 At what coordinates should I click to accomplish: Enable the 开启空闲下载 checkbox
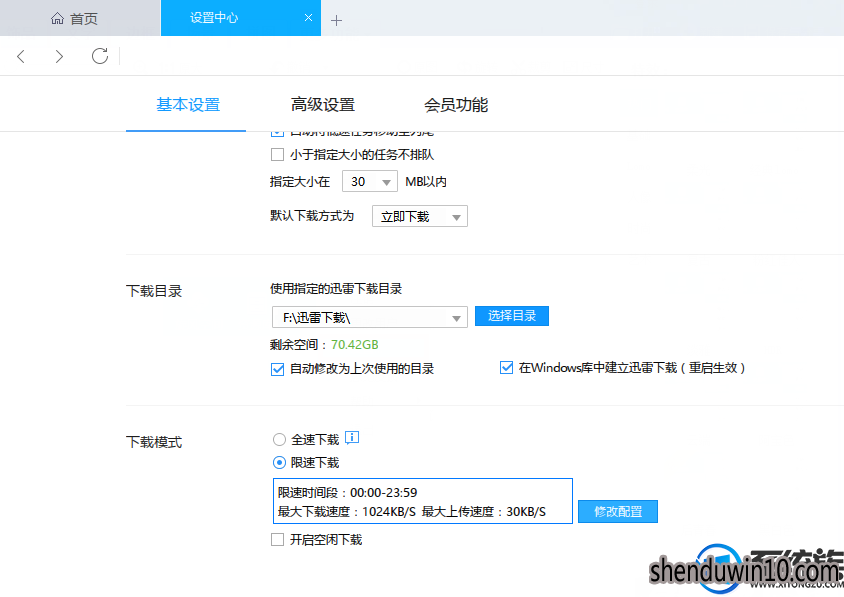pos(277,539)
